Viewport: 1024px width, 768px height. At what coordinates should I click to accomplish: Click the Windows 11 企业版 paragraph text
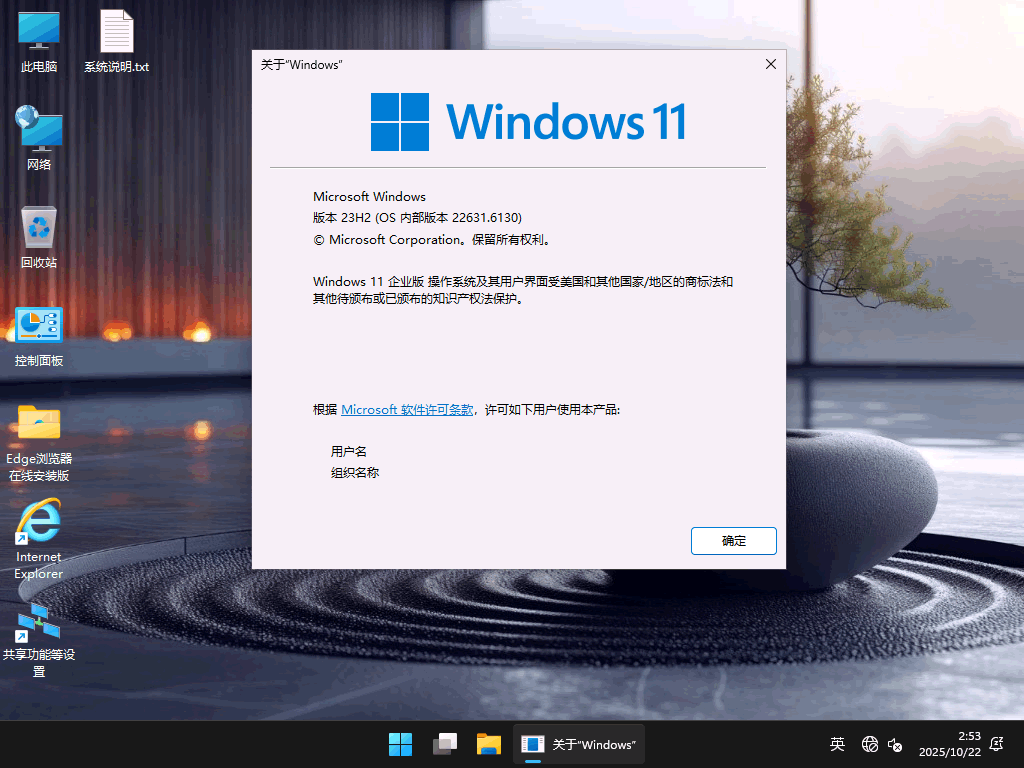pos(523,290)
